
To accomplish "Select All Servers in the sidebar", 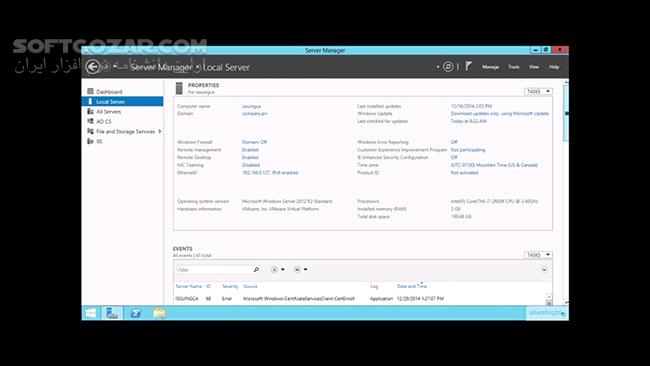I will [x=109, y=111].
